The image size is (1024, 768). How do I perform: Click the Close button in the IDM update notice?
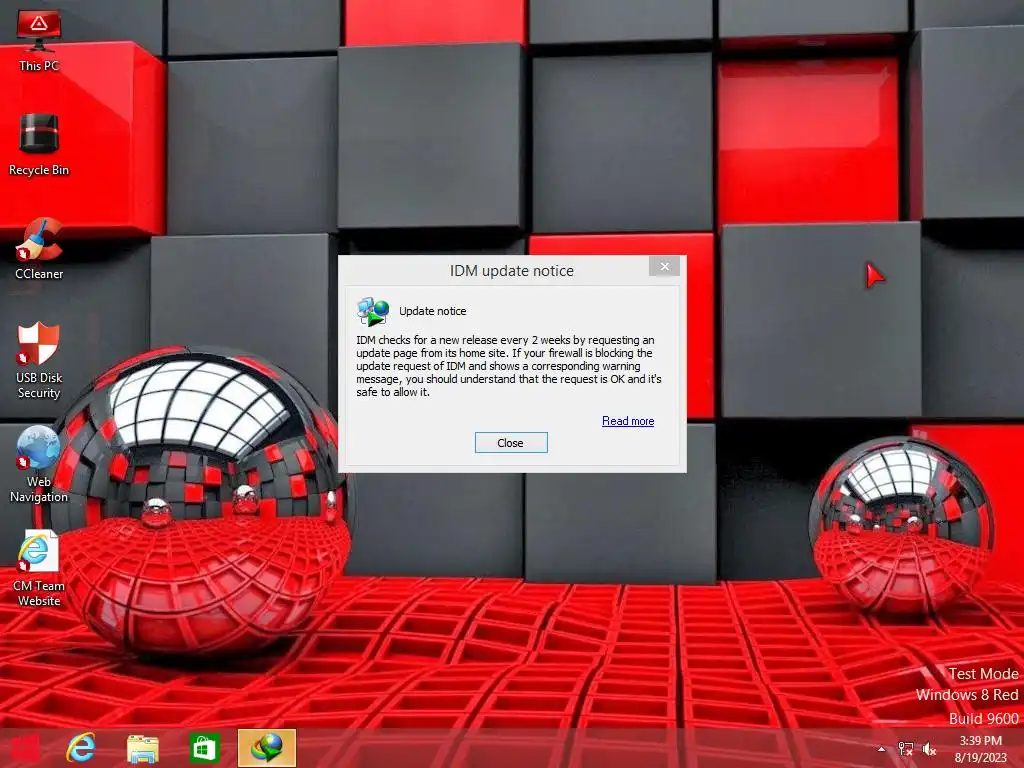click(x=511, y=443)
